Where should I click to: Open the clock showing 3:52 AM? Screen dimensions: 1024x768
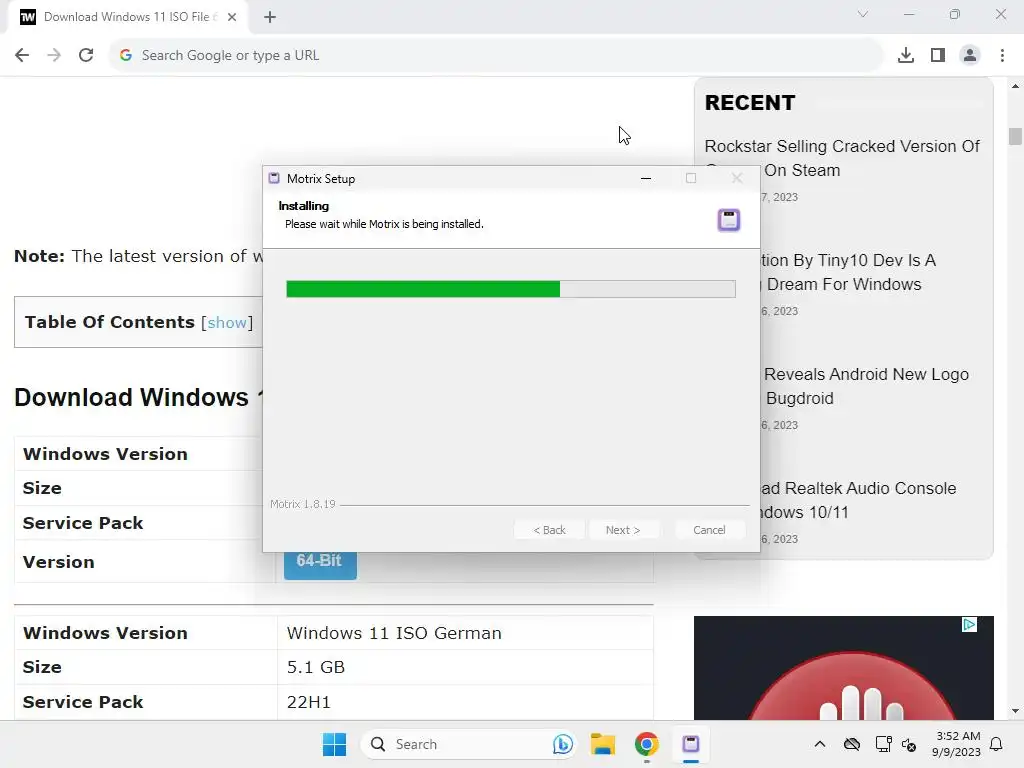[x=956, y=744]
